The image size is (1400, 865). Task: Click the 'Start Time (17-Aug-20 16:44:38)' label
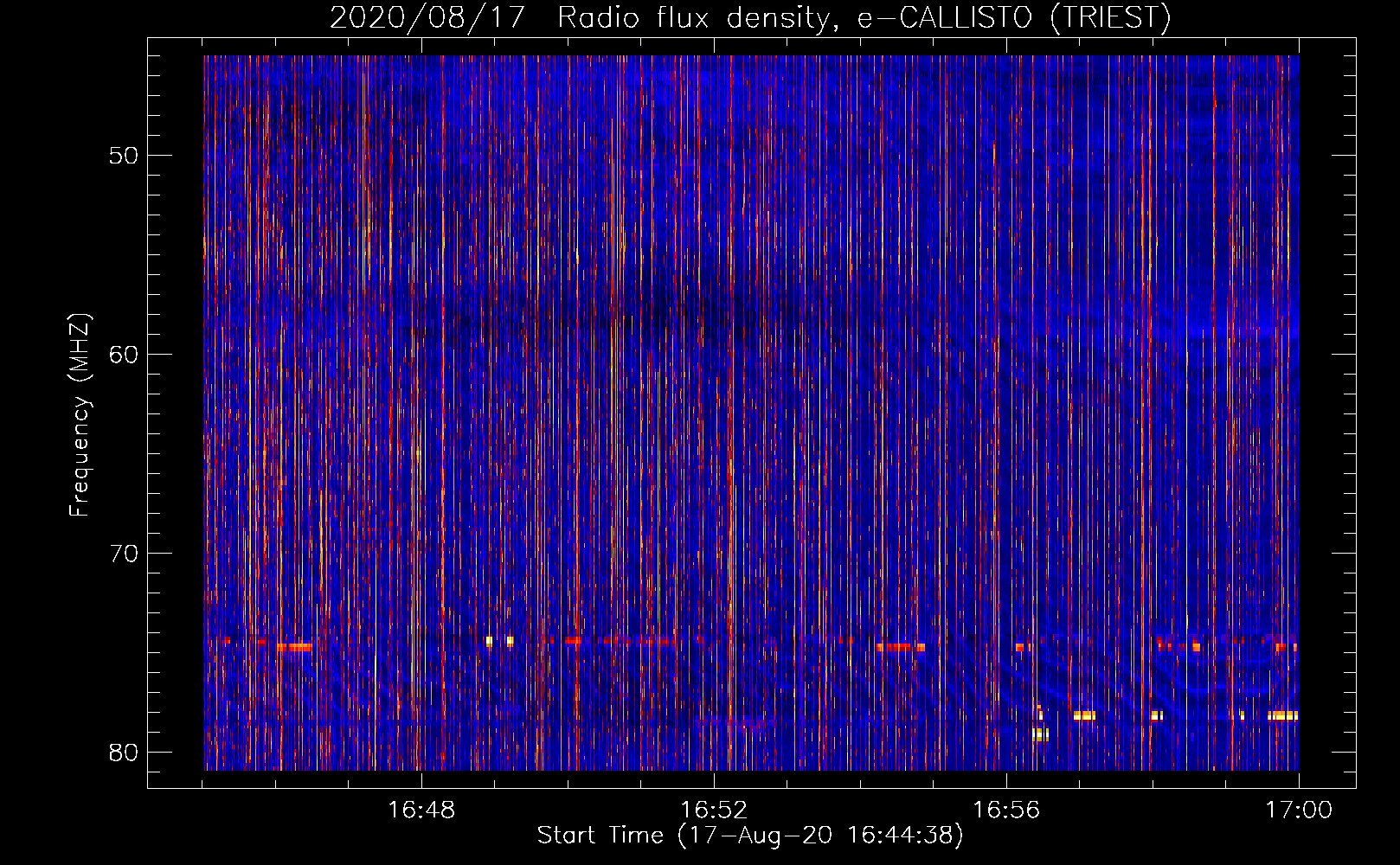click(750, 836)
